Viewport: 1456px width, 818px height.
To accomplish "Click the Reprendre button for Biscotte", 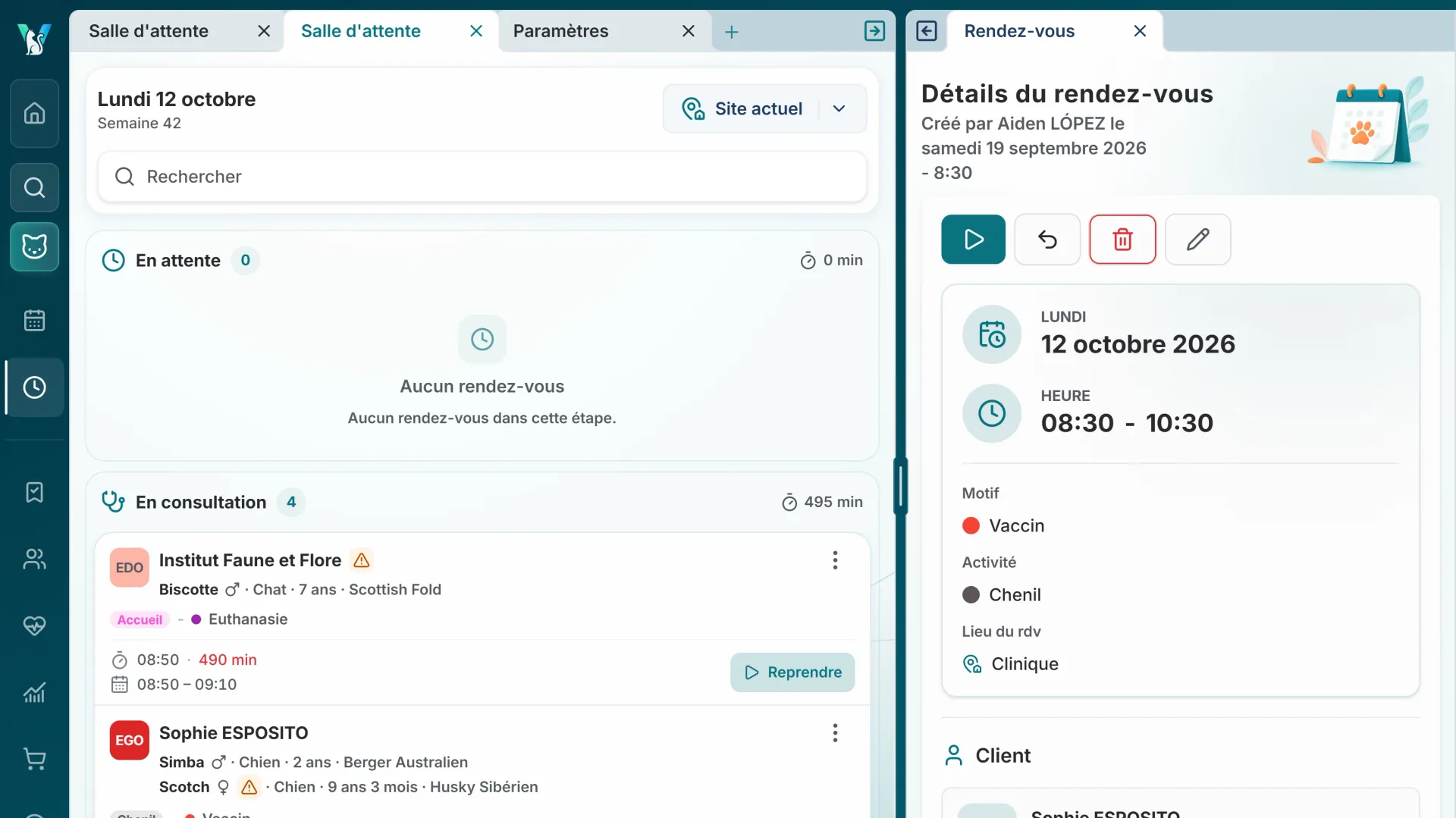I will 792,672.
